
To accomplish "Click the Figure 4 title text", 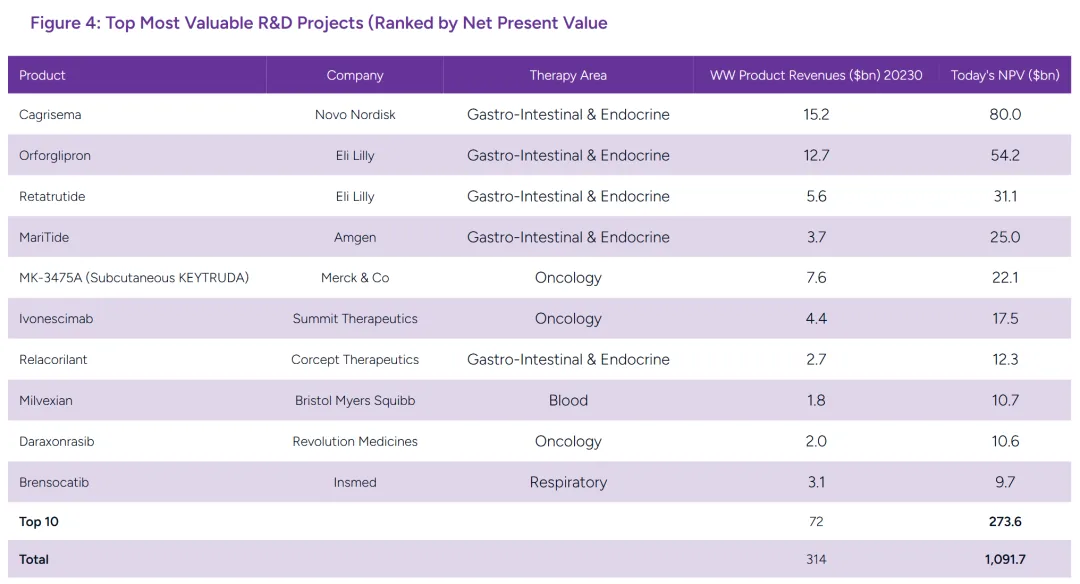I will 318,23.
